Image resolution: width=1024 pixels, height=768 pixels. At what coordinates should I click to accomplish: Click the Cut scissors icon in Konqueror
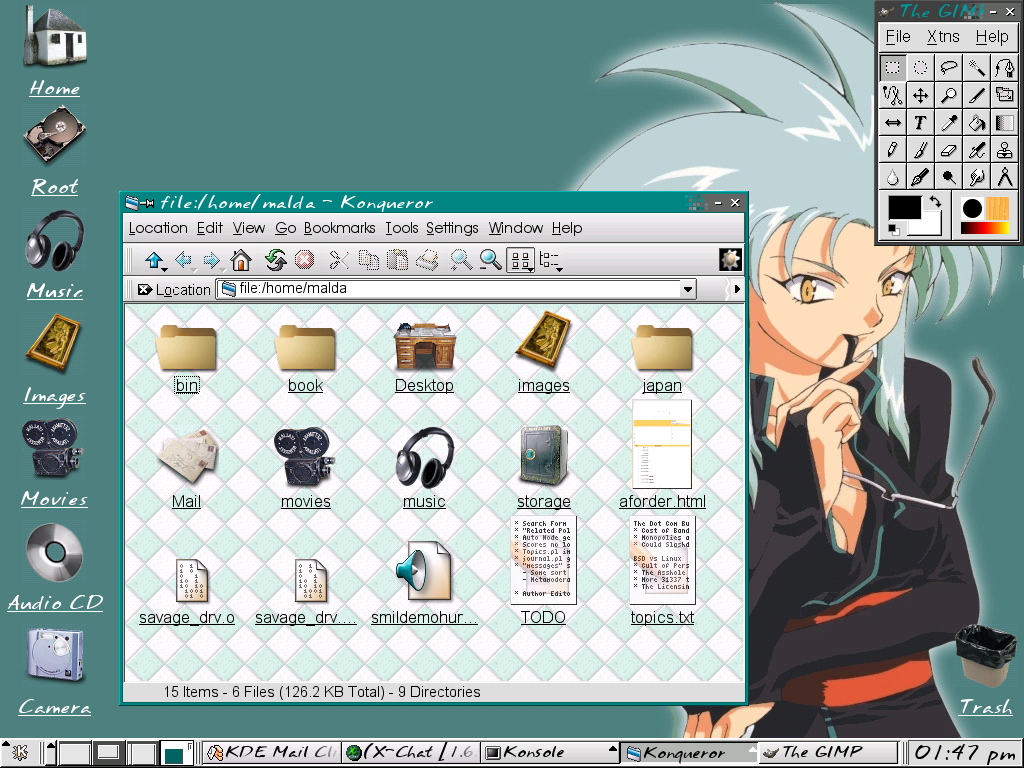(x=339, y=260)
